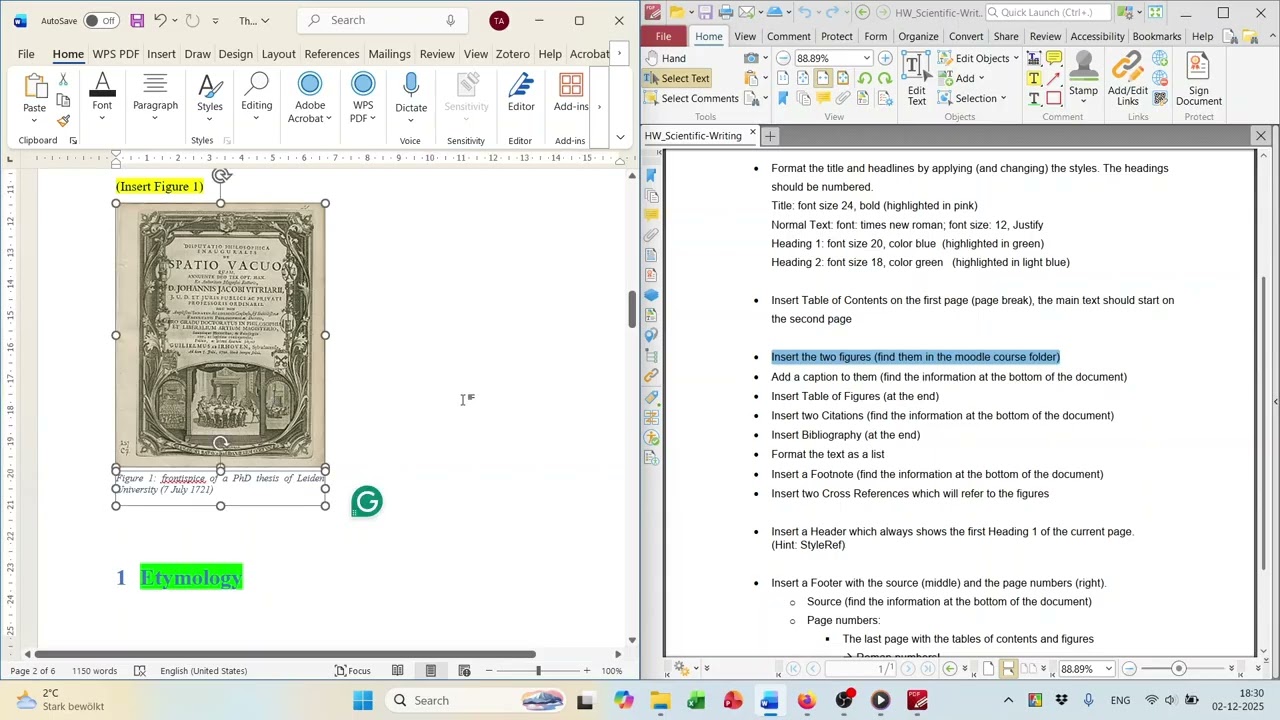Open the Editor pane button
This screenshot has height=720, width=1280.
pos(521,92)
